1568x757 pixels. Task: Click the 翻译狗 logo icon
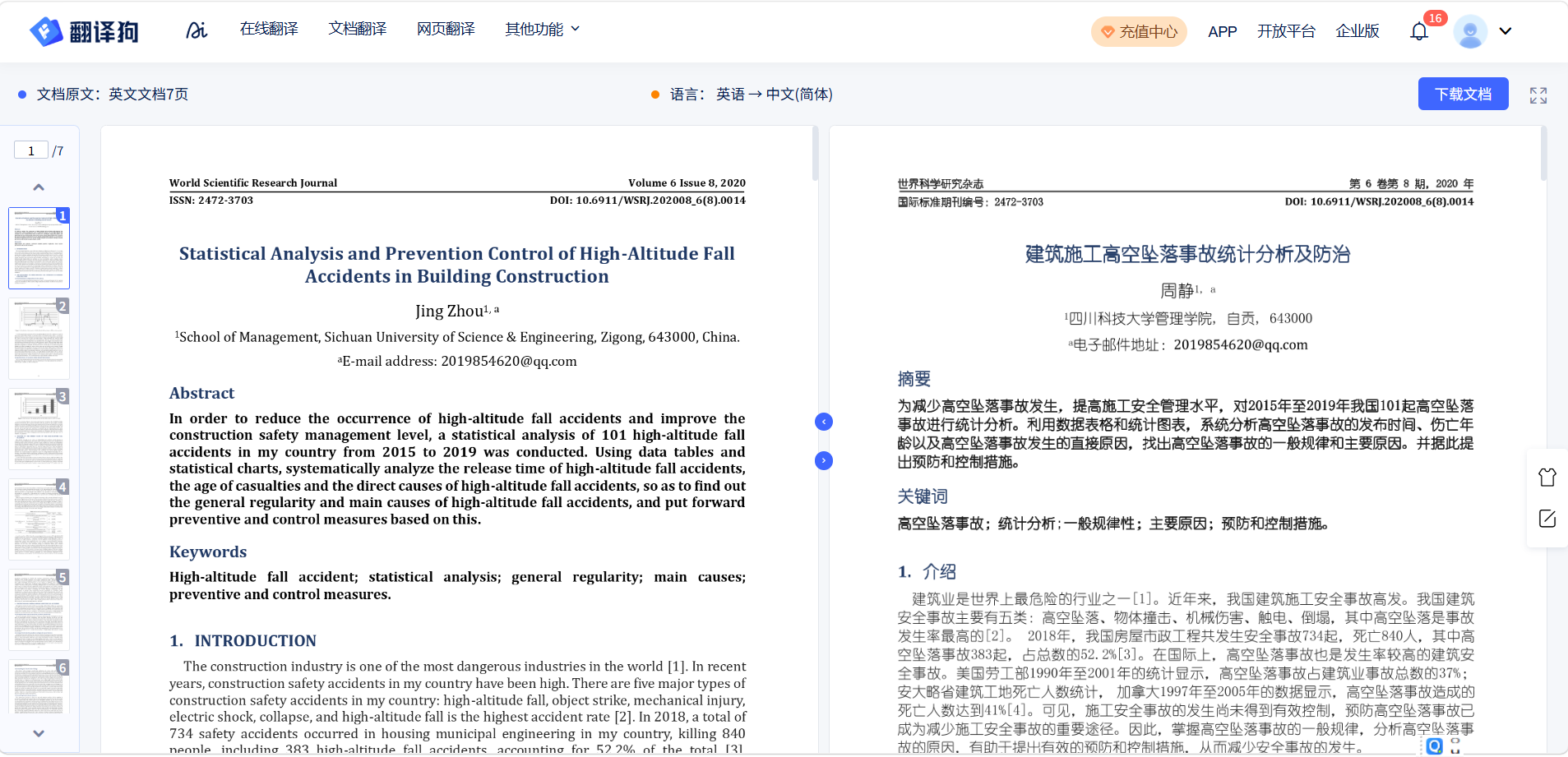tap(47, 31)
